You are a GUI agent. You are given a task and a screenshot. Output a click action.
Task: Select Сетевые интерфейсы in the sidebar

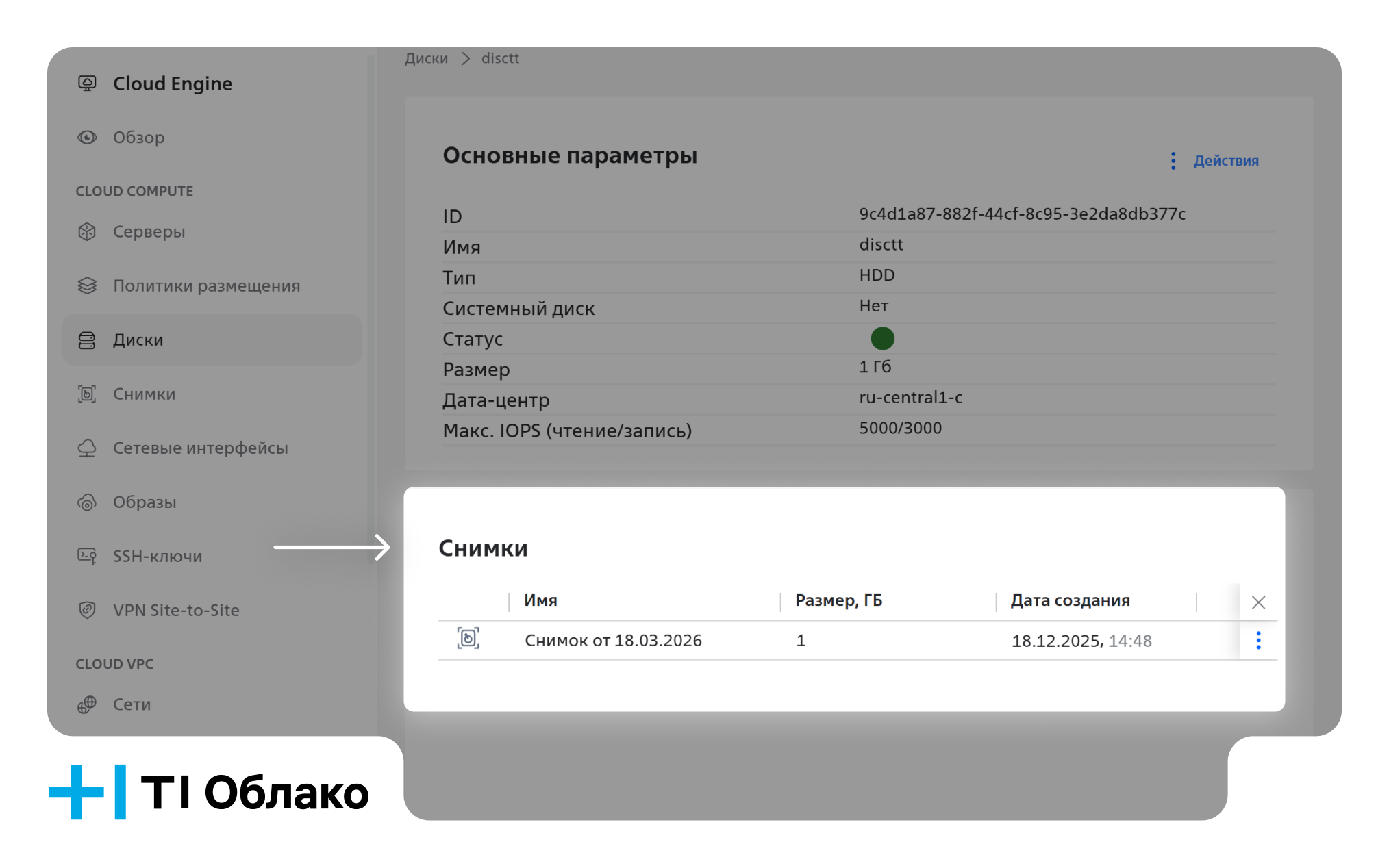pos(200,448)
